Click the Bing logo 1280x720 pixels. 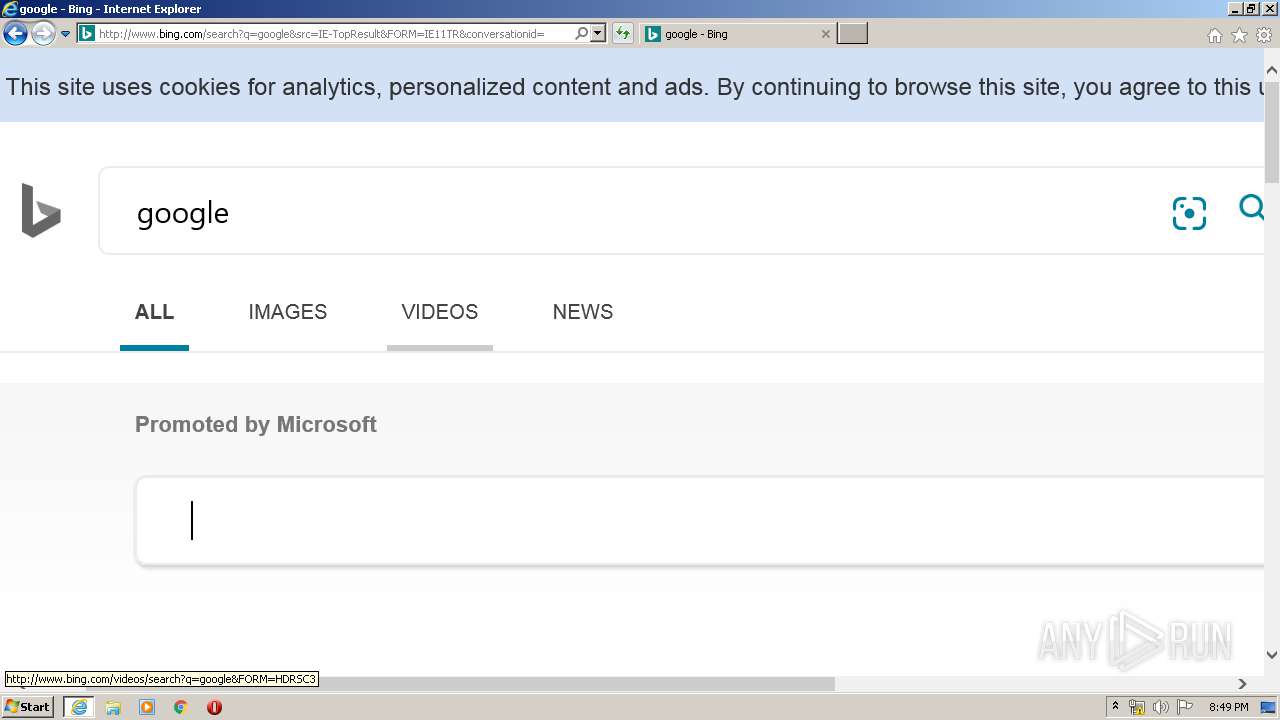(41, 210)
